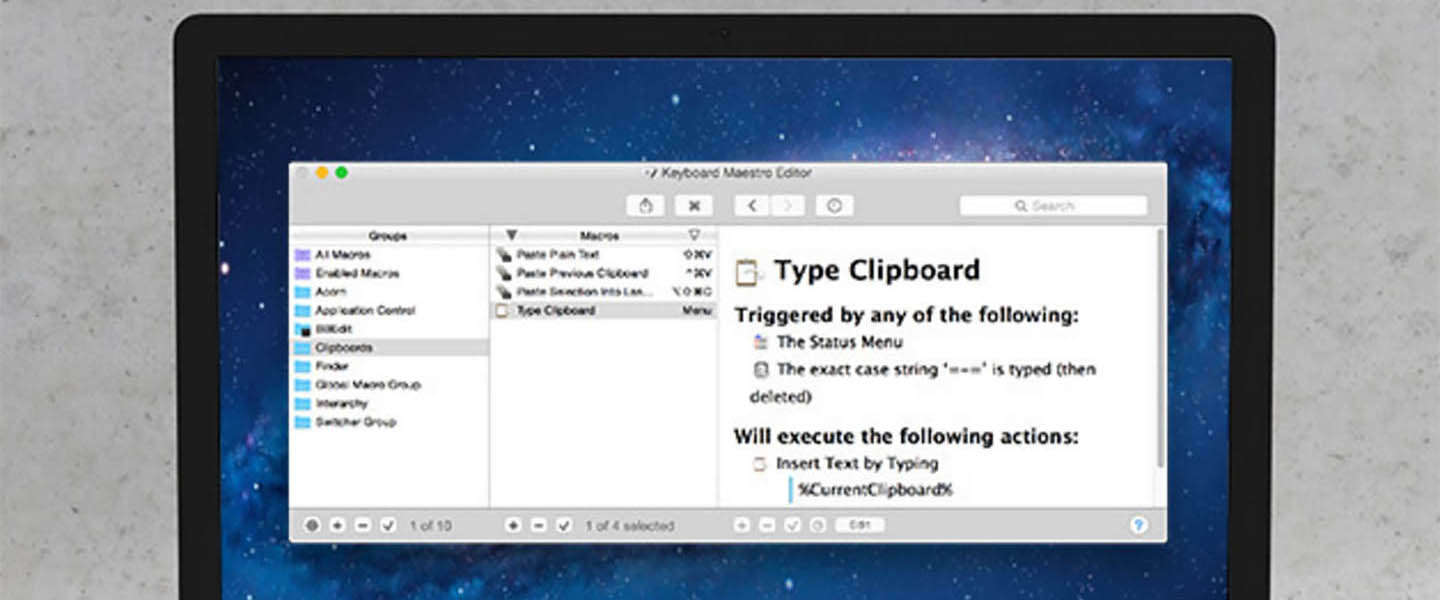Click the typed string trigger icon
This screenshot has height=600, width=1440.
760,369
